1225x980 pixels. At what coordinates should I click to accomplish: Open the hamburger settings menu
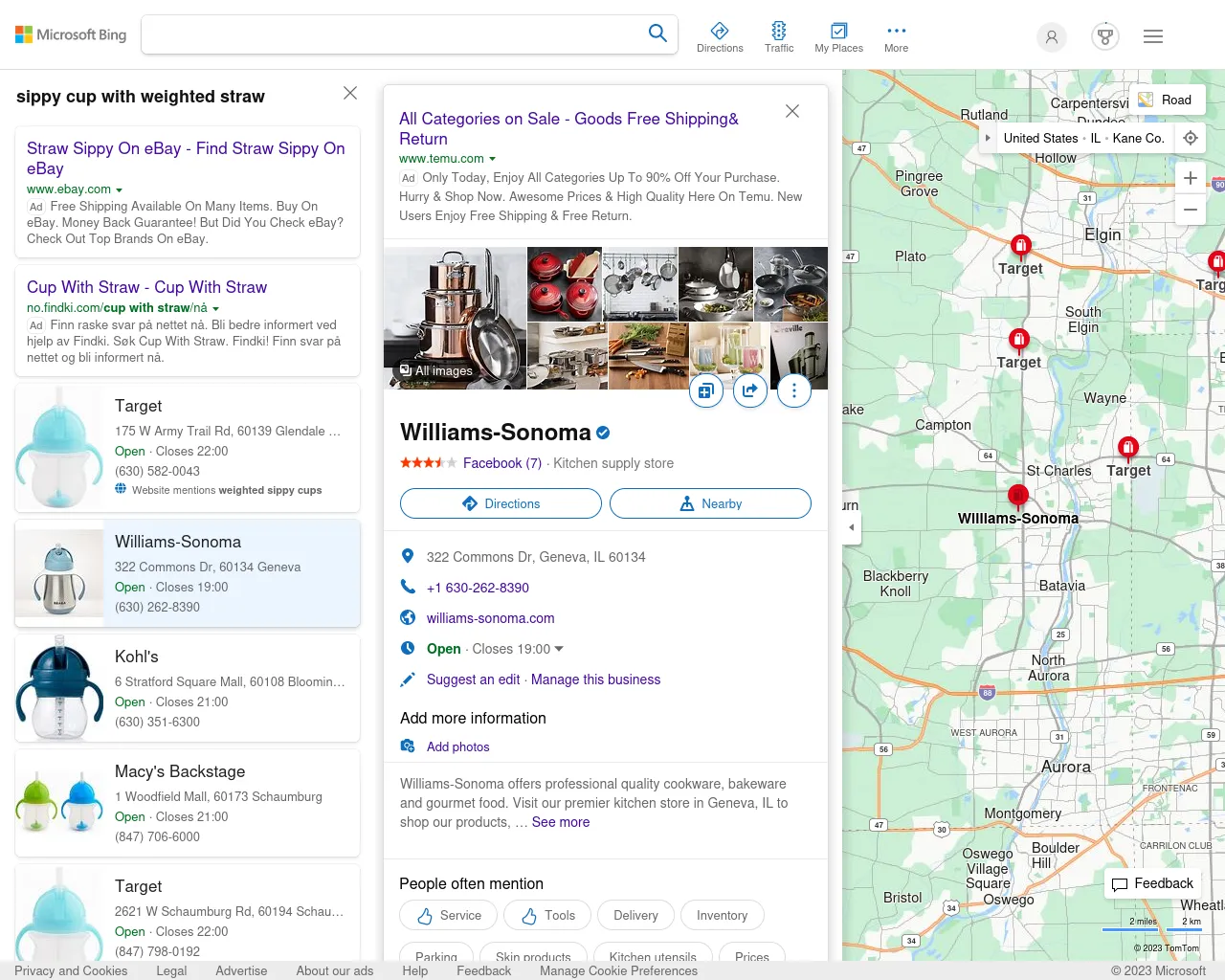click(x=1153, y=36)
